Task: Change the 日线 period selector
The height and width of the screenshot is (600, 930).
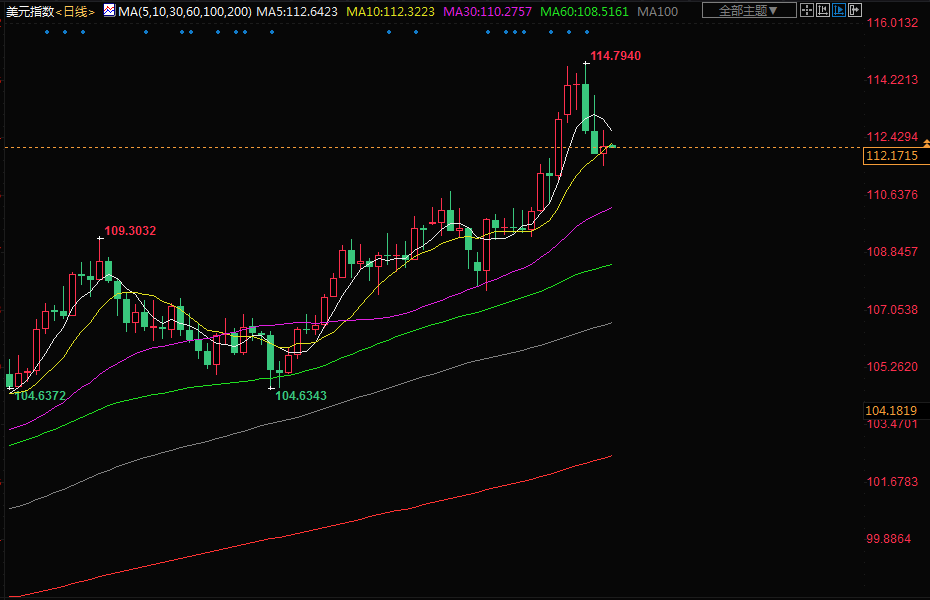Action: click(76, 12)
